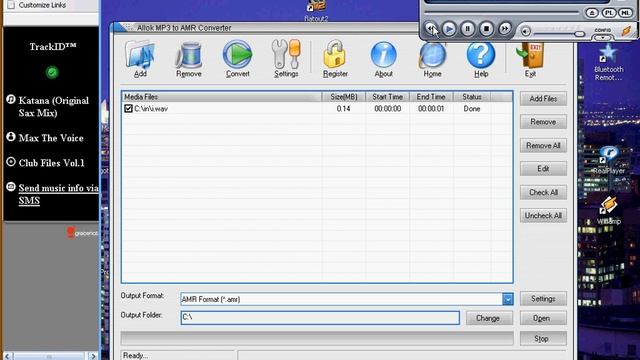Click the Open folder button

[543, 318]
